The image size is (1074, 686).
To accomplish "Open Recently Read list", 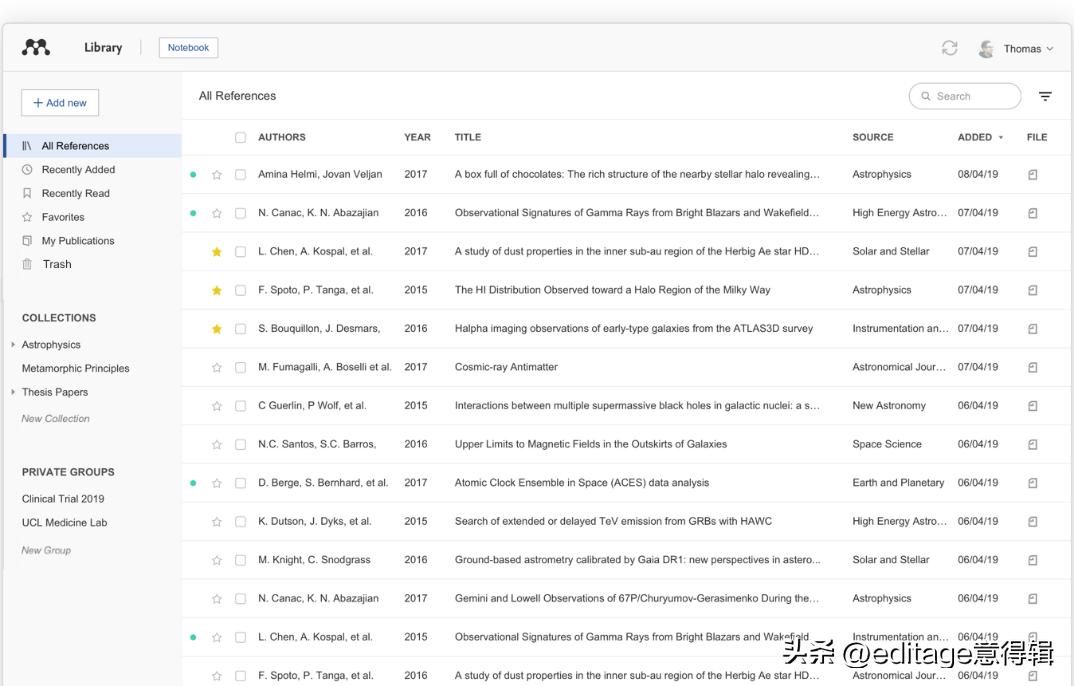I will (75, 194).
